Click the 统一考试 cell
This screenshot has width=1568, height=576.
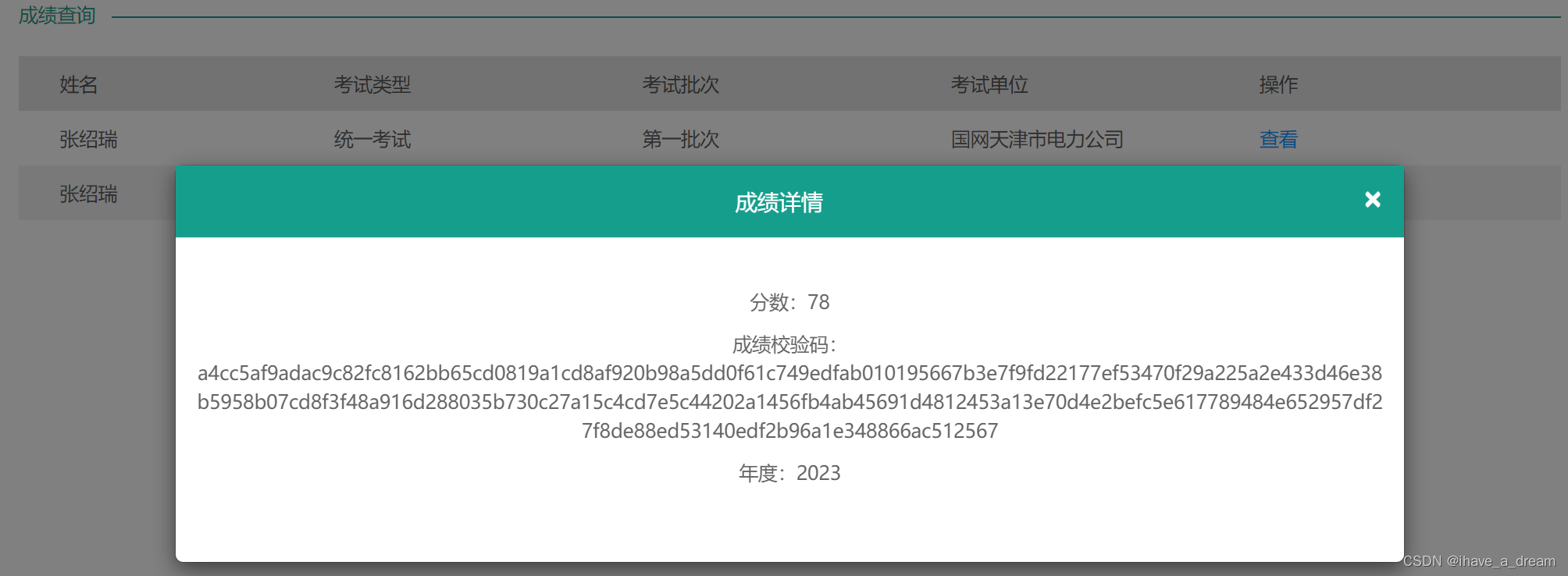[x=372, y=140]
